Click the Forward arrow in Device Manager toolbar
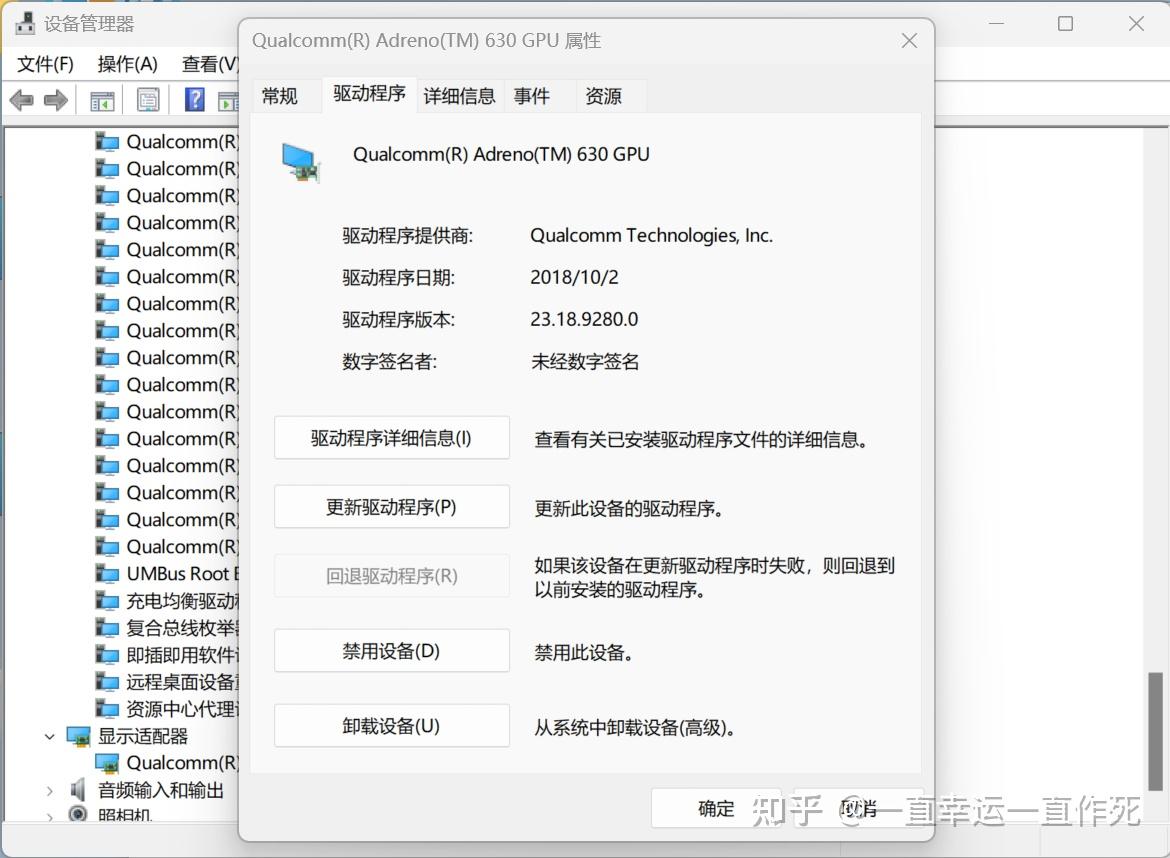Screen dimensions: 1170x858 pyautogui.click(x=56, y=99)
